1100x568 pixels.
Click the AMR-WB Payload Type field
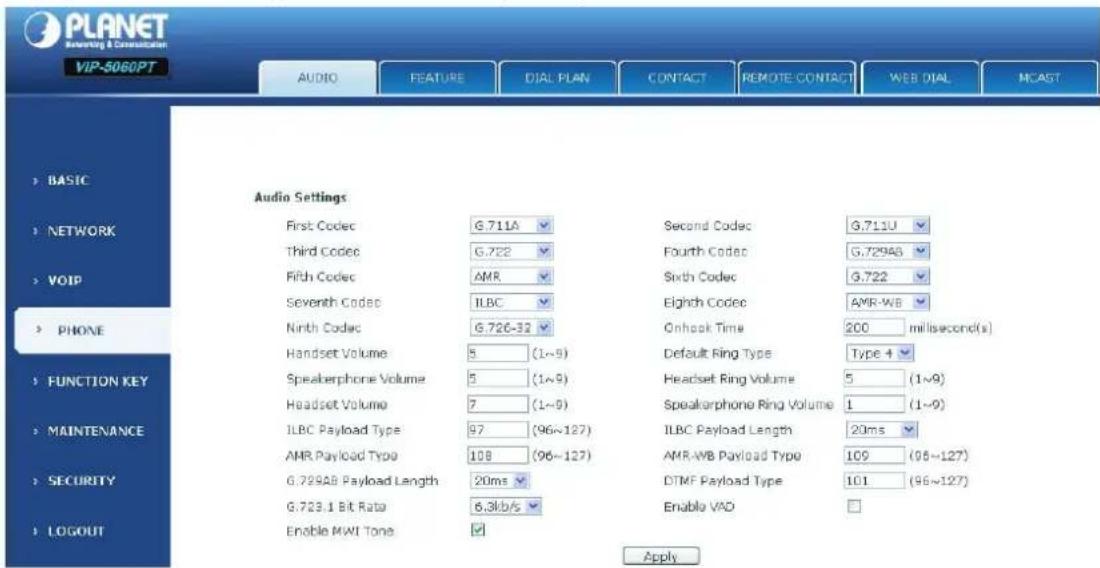874,455
